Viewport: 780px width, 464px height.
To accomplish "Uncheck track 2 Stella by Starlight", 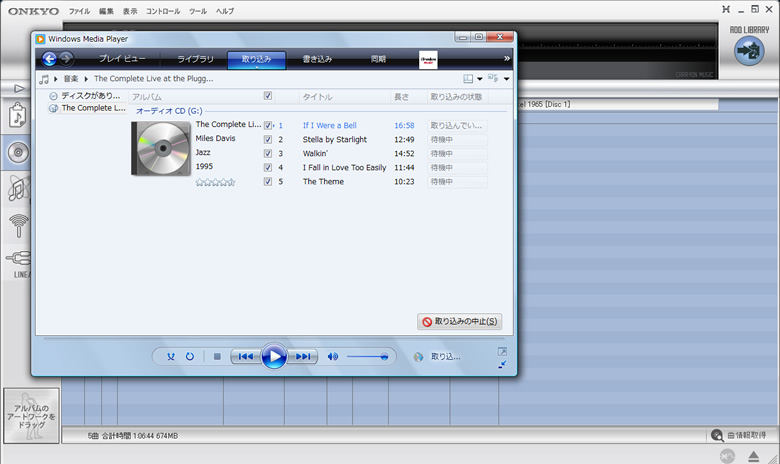I will 268,139.
